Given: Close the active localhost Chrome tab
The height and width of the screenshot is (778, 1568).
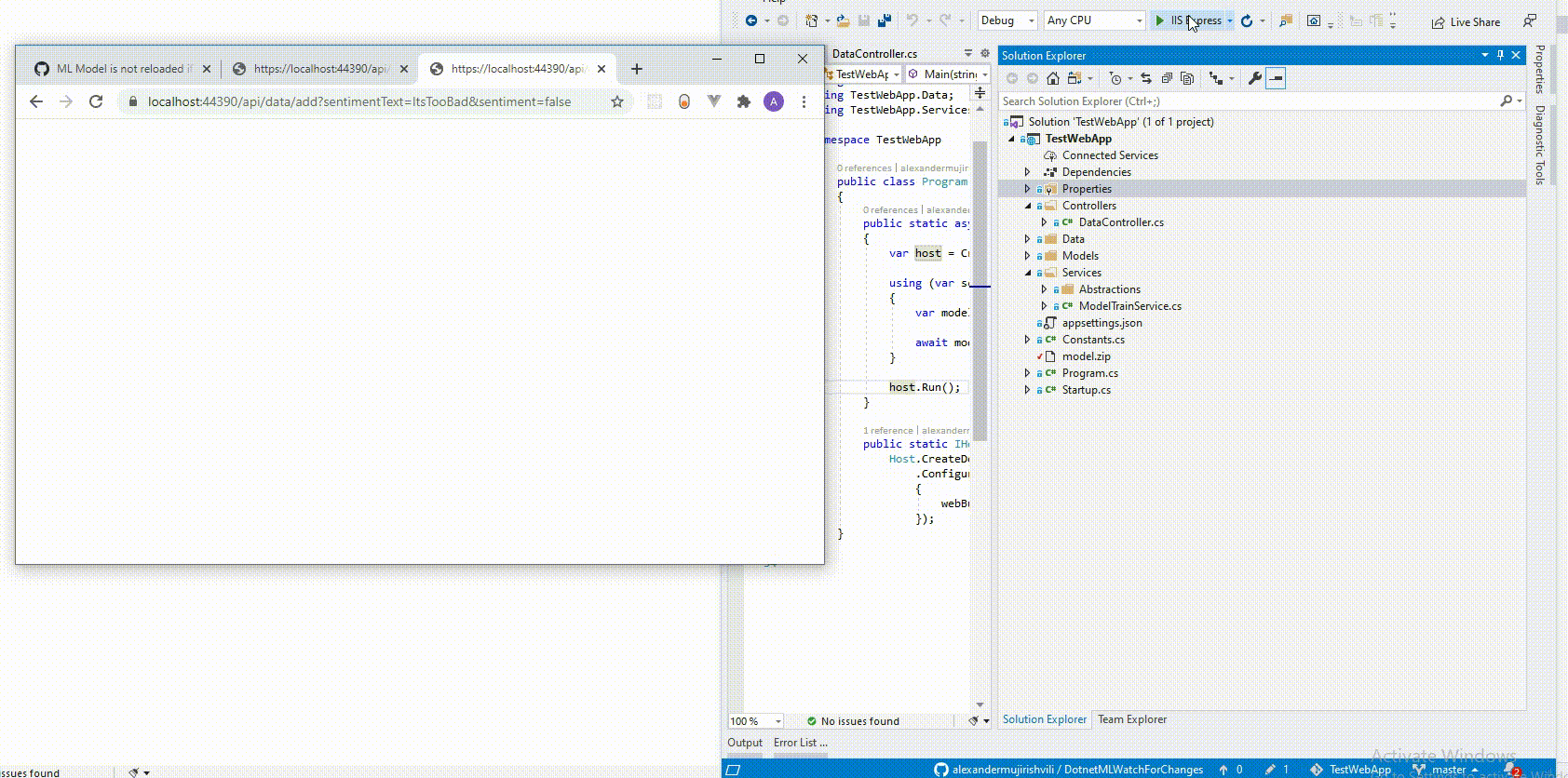Looking at the screenshot, I should pyautogui.click(x=602, y=68).
